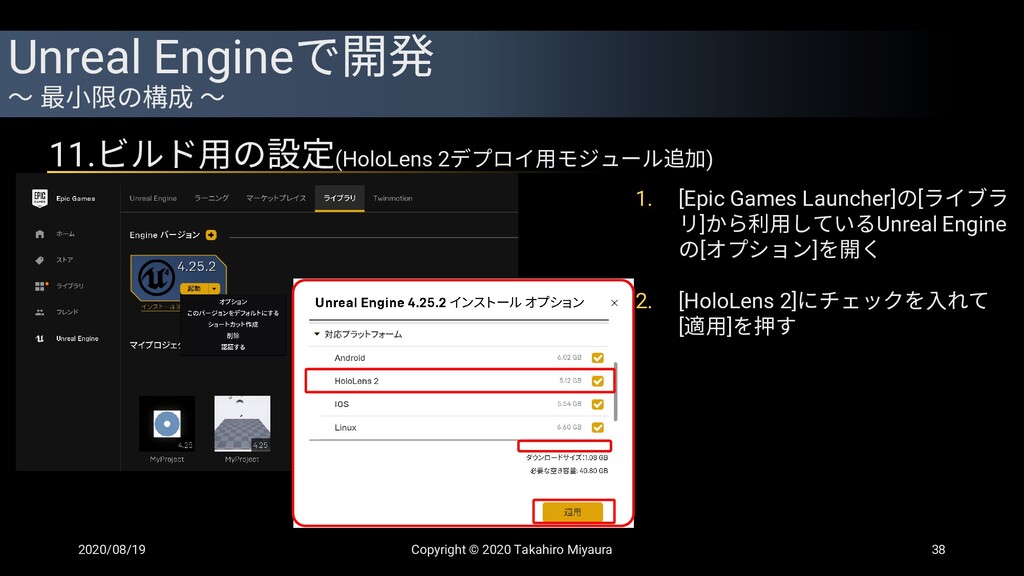Click the ライブラリ grid icon in sidebar
The height and width of the screenshot is (576, 1024).
[40, 286]
